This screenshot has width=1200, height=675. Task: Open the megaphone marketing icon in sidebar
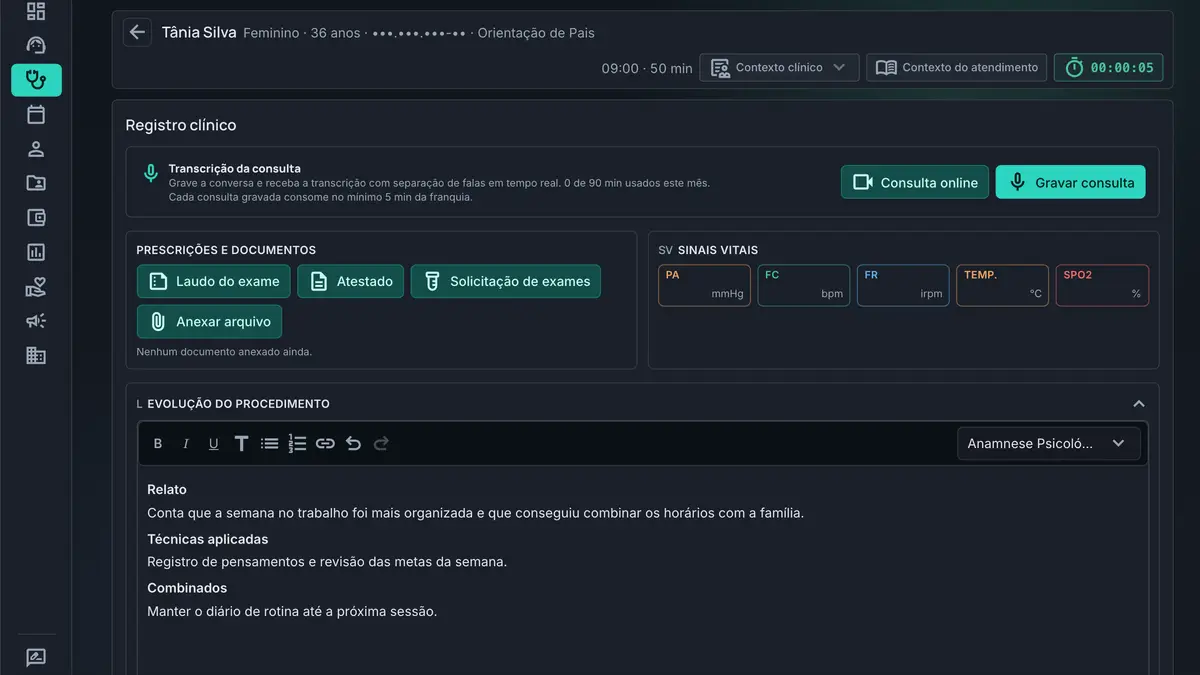[x=36, y=321]
